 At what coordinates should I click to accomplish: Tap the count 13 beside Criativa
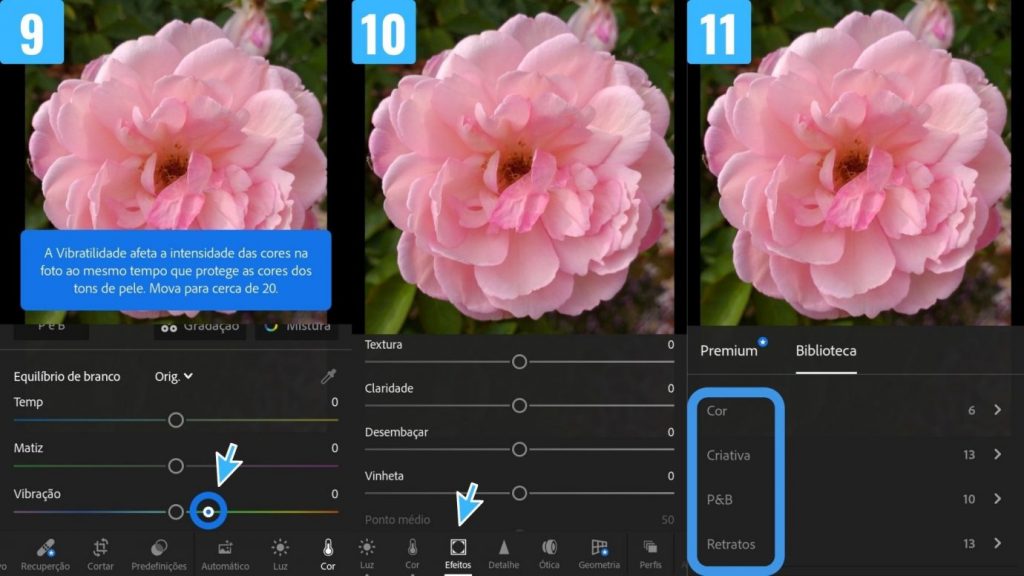969,455
